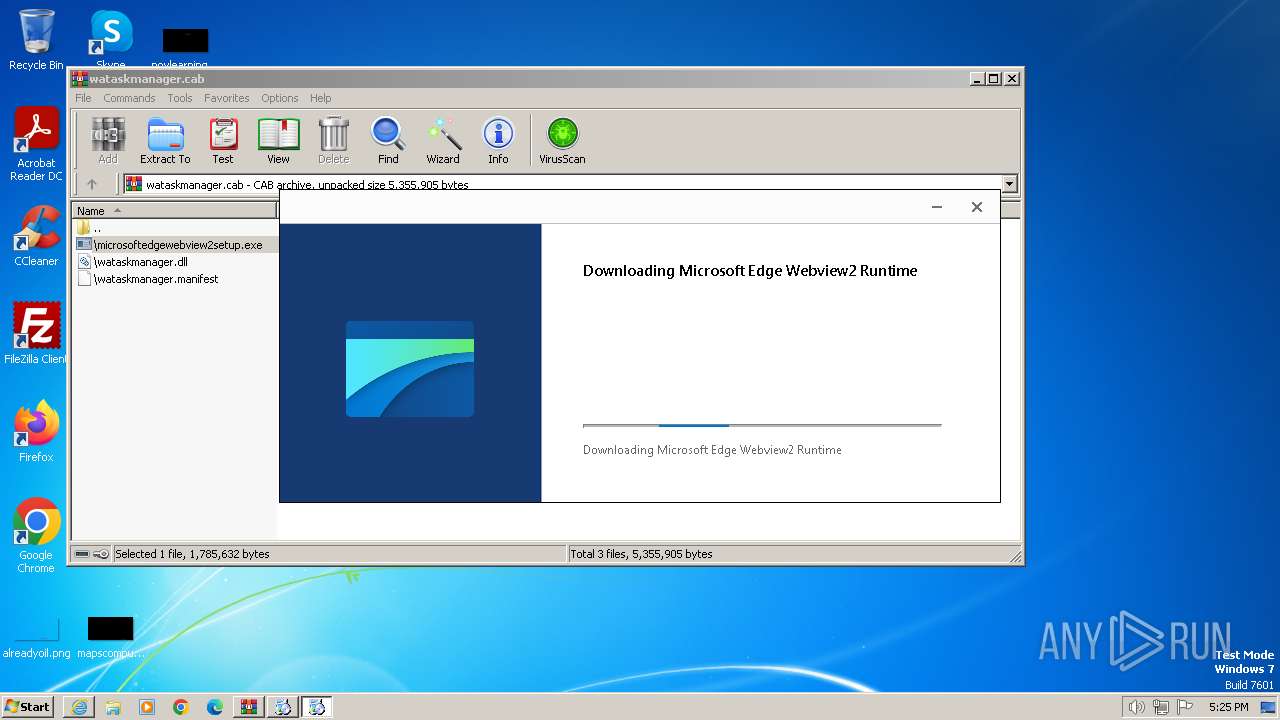Screen dimensions: 1280x720
Task: Switch to active Webview2 setup taskbar button
Action: 317,707
